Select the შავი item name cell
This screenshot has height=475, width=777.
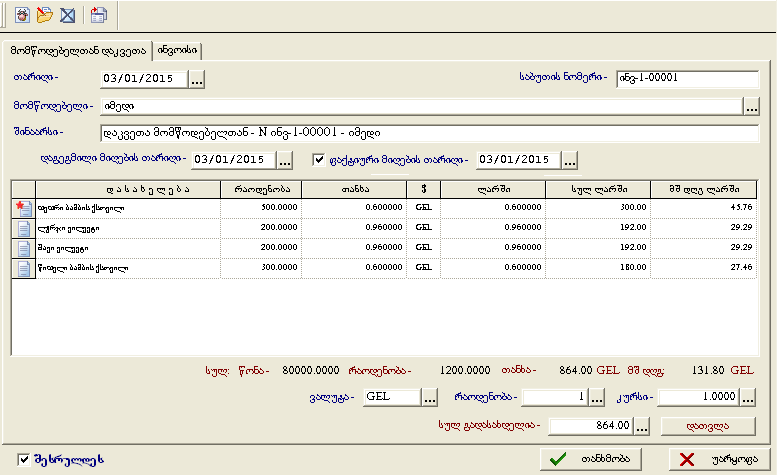pos(128,248)
